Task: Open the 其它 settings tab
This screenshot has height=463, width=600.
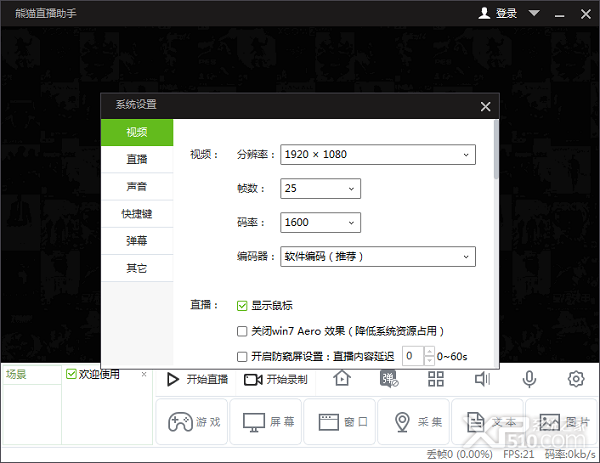Action: pos(137,268)
